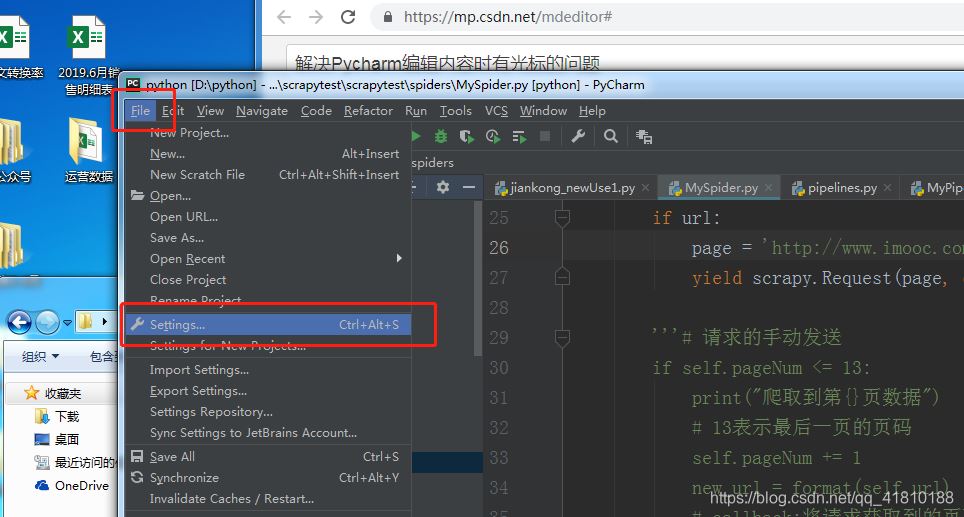
Task: Click the padlock icon in address bar
Action: coord(388,17)
